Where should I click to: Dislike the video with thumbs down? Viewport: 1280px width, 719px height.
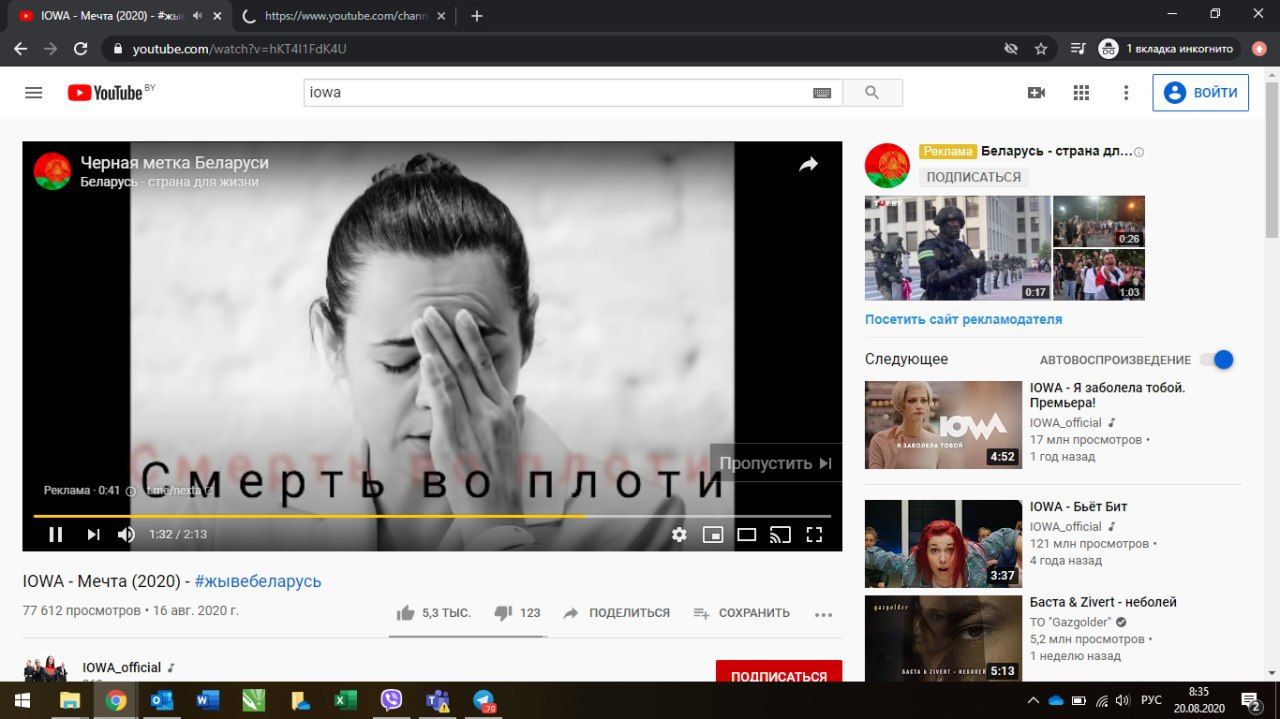(518, 613)
